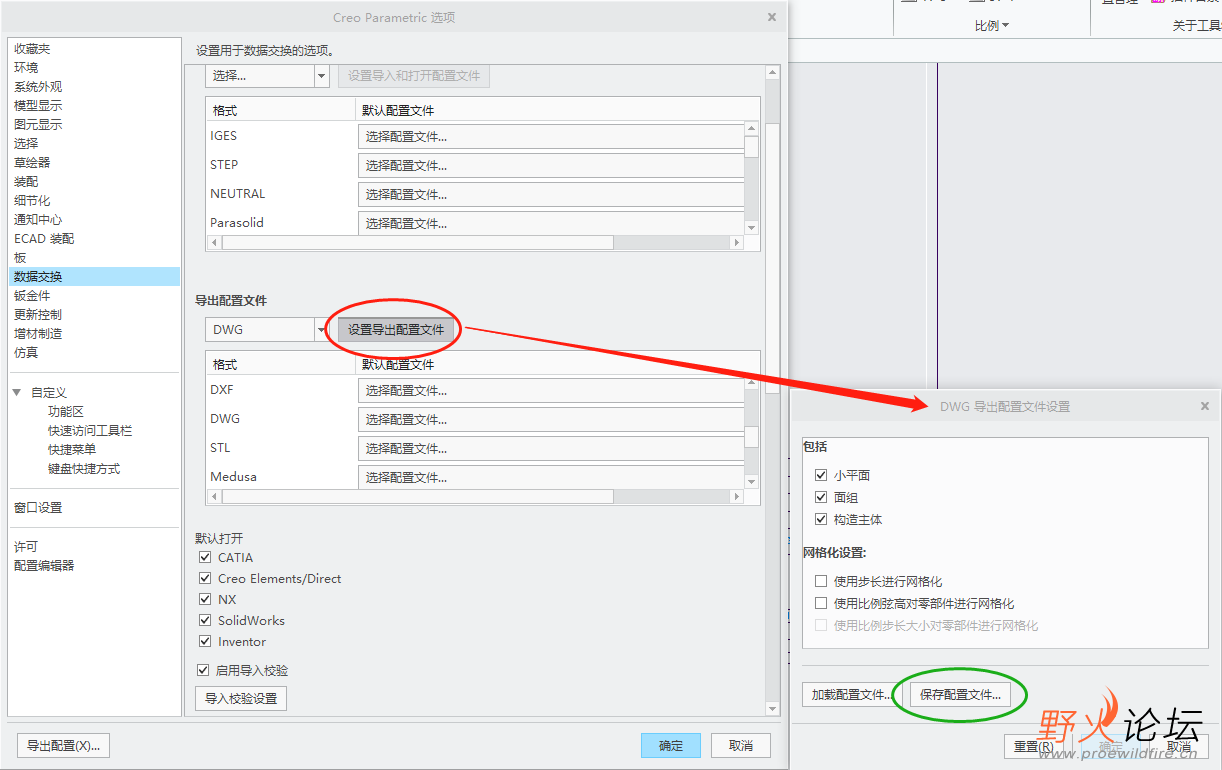
Task: Expand 比例 ribbon group dropdown
Action: (x=992, y=26)
